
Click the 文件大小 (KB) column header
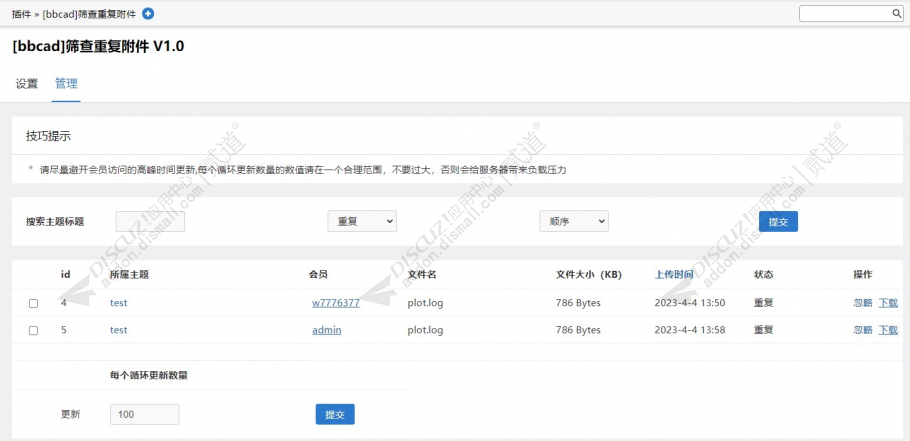[589, 275]
